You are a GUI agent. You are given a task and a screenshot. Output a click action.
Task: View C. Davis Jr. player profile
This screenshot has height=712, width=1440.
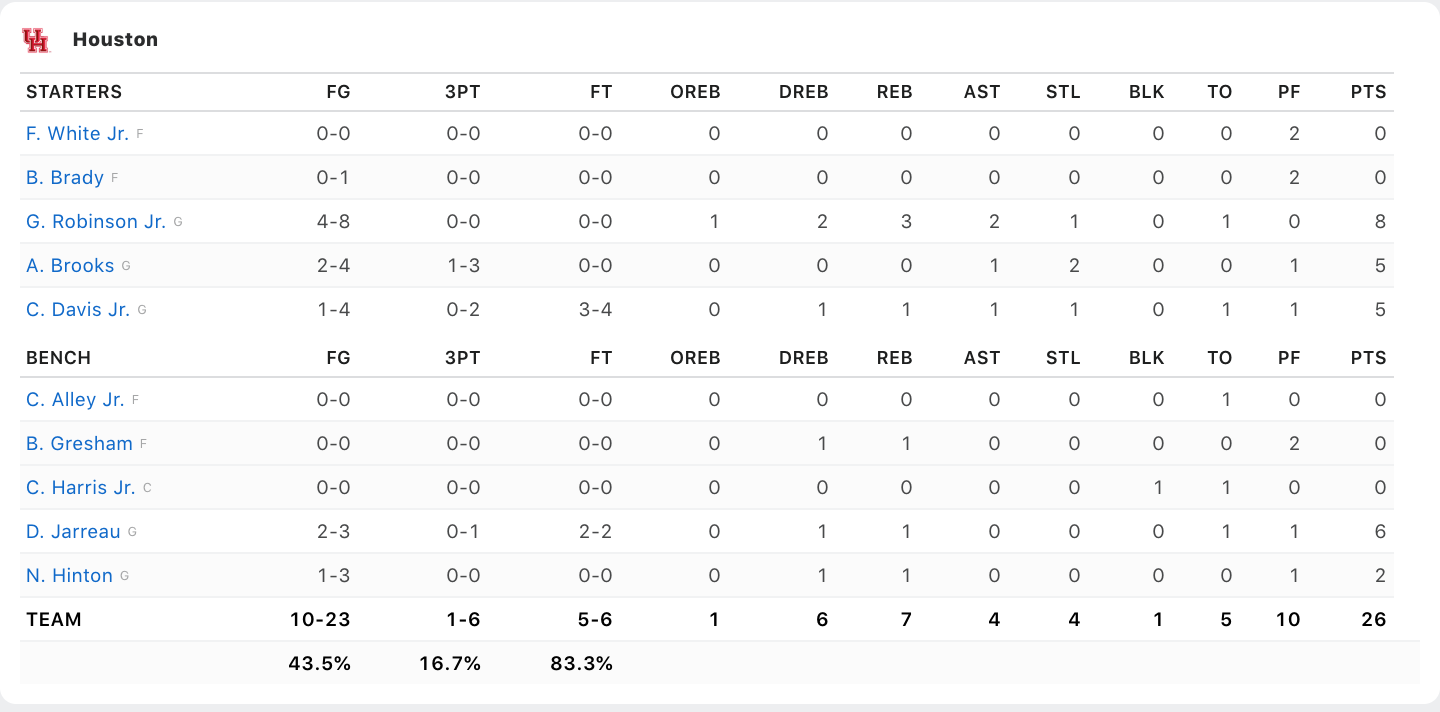[x=78, y=309]
